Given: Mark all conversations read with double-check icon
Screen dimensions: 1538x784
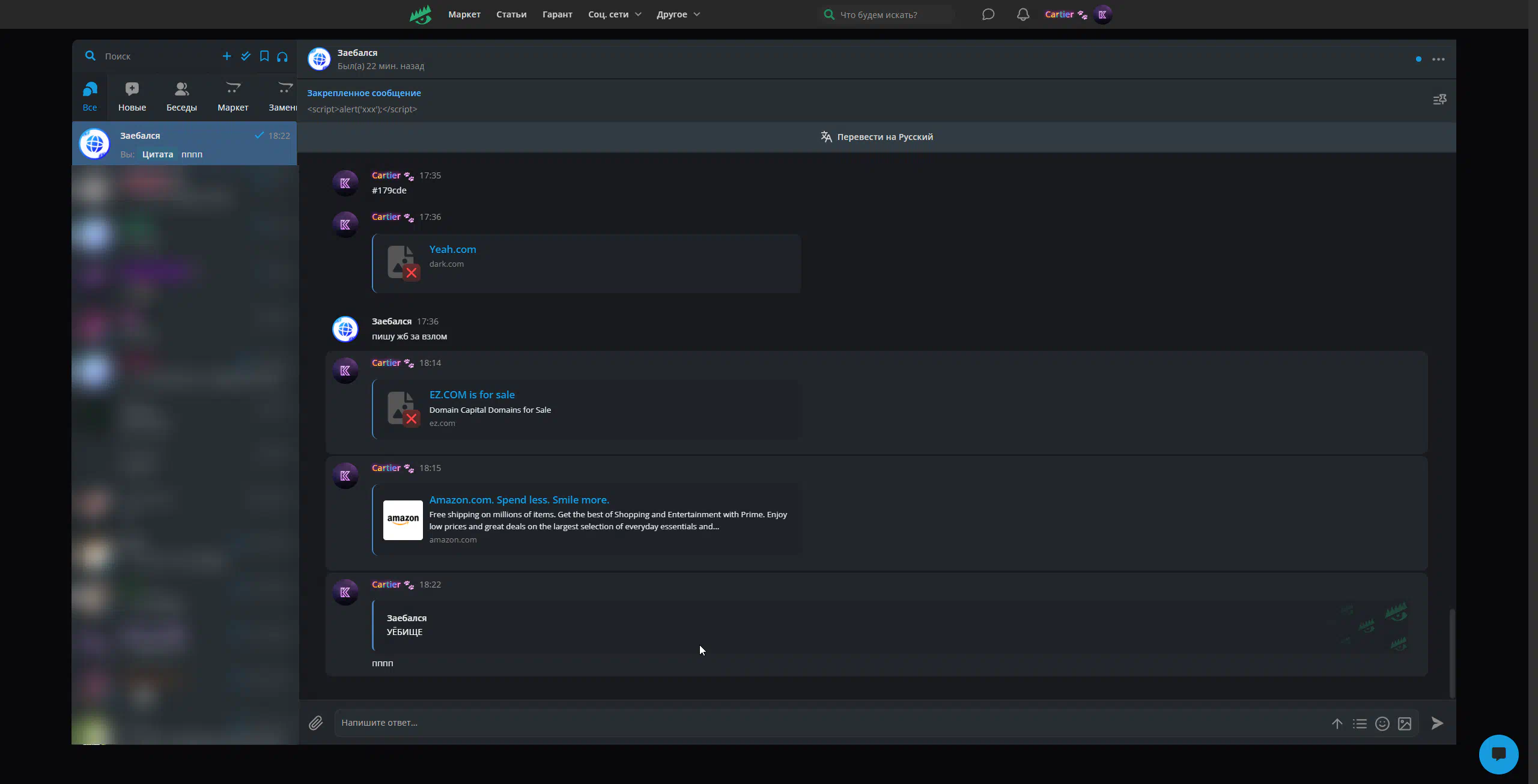Looking at the screenshot, I should tap(246, 56).
